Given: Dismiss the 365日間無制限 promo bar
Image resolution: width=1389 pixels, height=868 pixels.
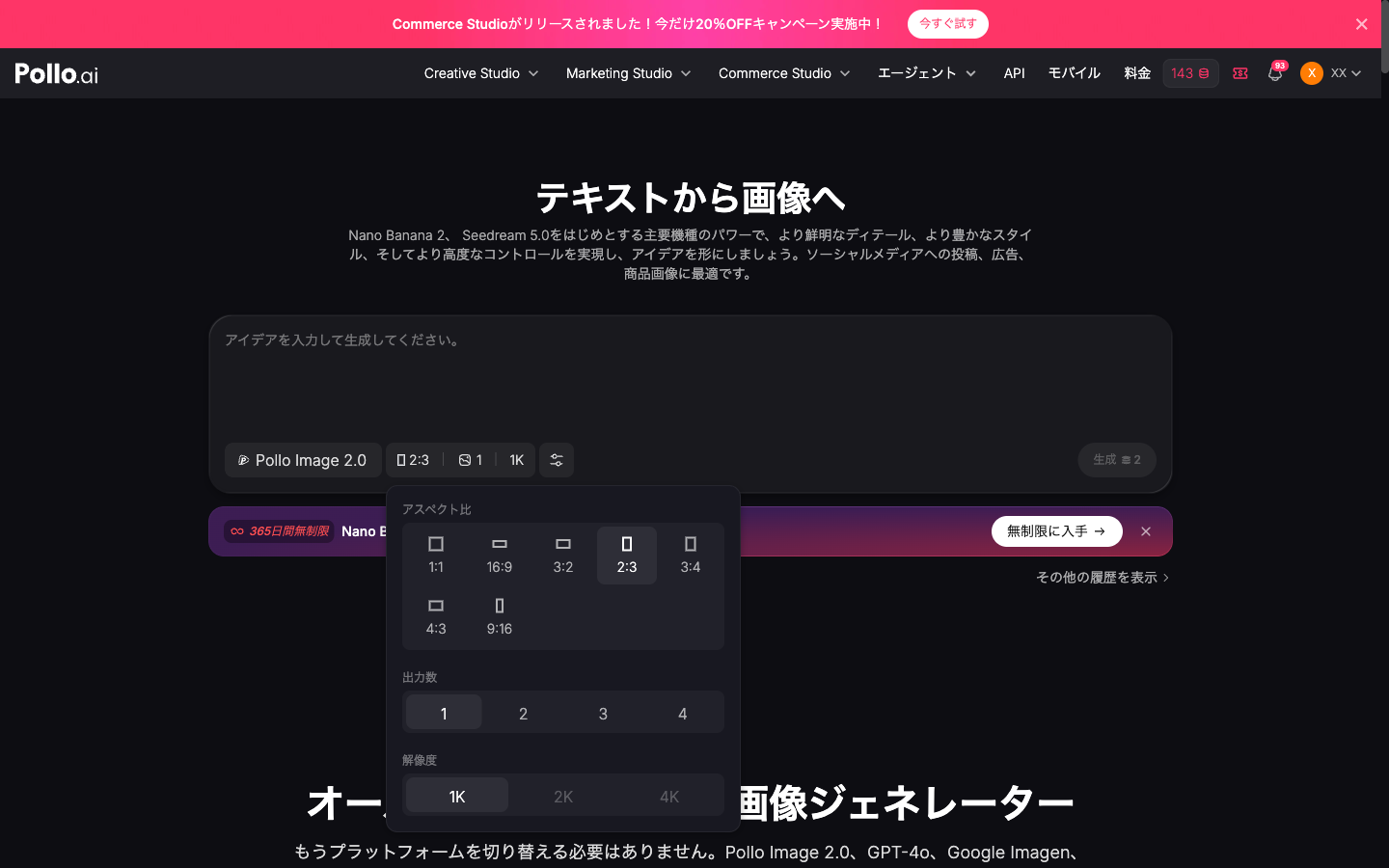Looking at the screenshot, I should click(x=1146, y=531).
